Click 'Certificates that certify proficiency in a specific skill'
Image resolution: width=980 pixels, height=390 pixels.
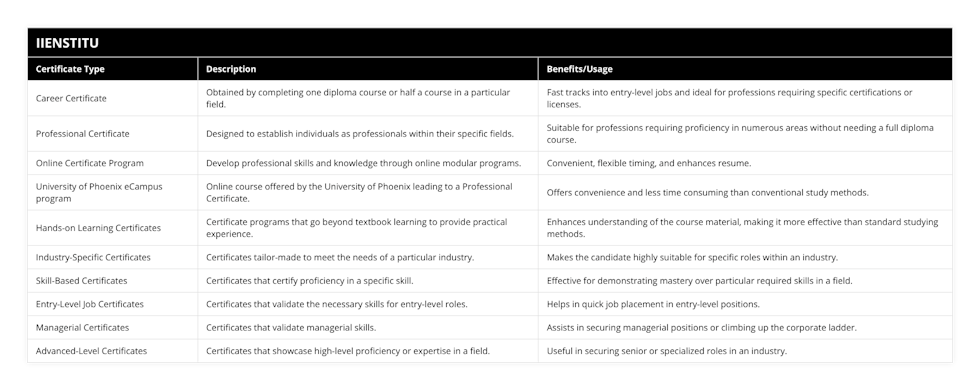368,281
